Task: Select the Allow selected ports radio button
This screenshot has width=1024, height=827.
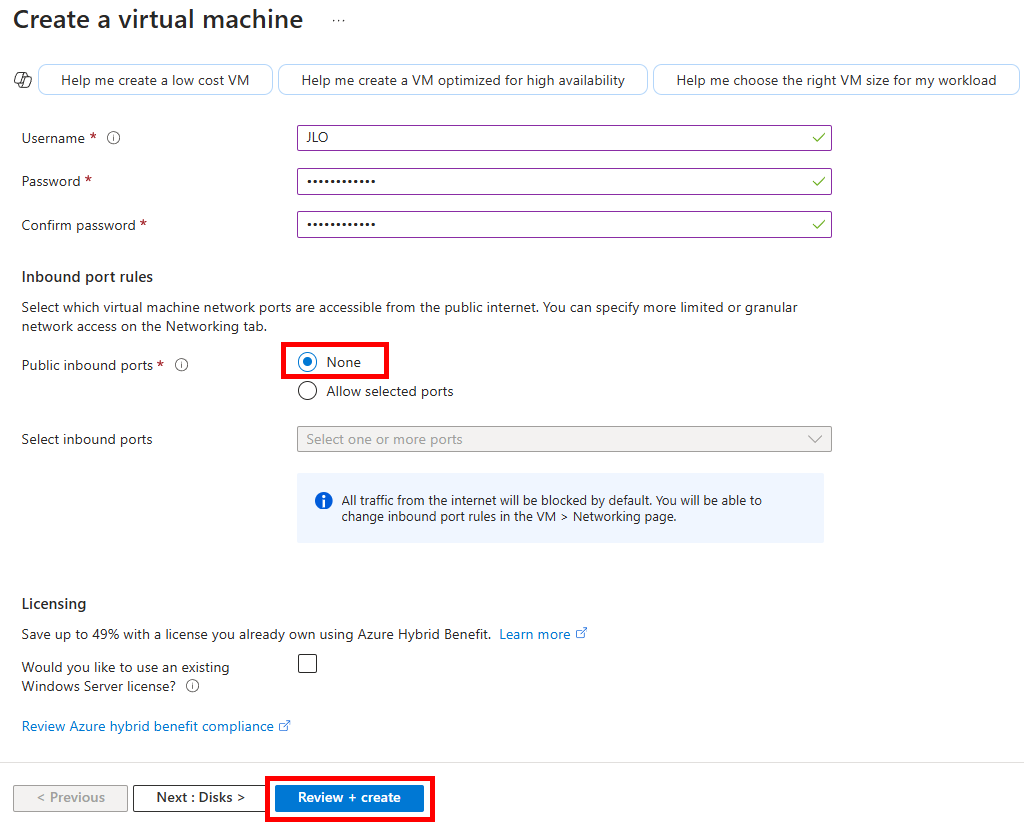Action: coord(308,391)
